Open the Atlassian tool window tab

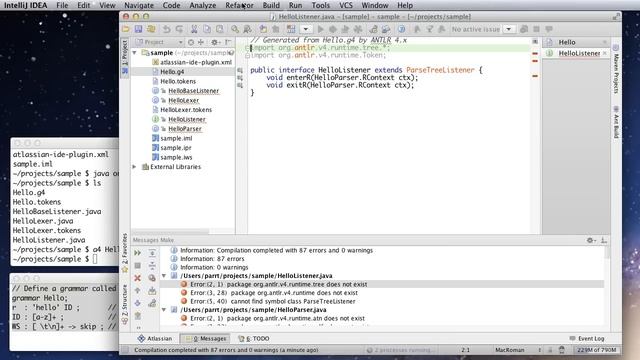(155, 338)
